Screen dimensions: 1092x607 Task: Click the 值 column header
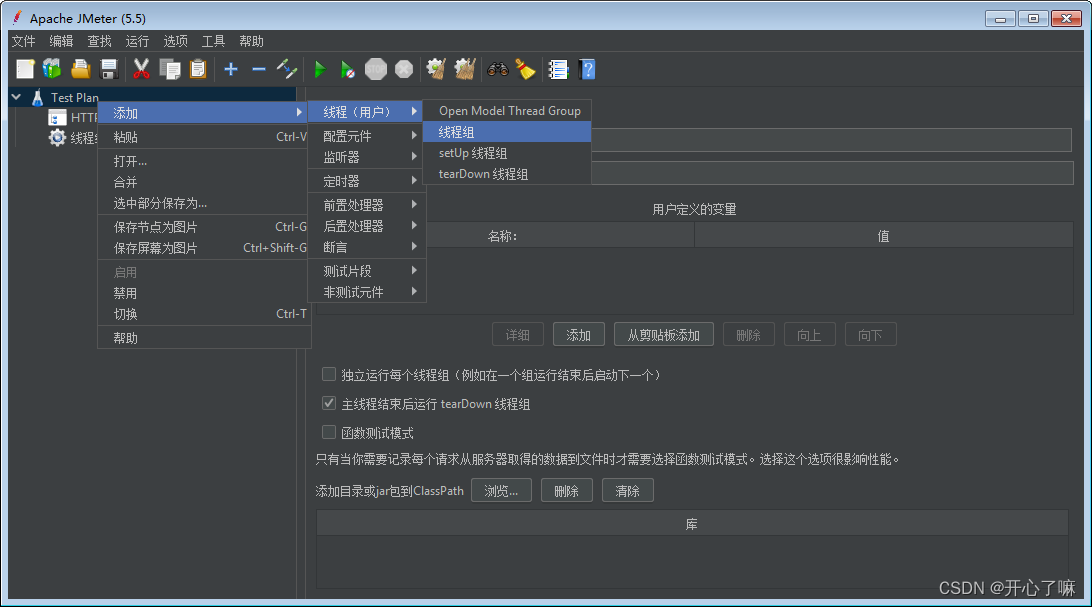(884, 236)
